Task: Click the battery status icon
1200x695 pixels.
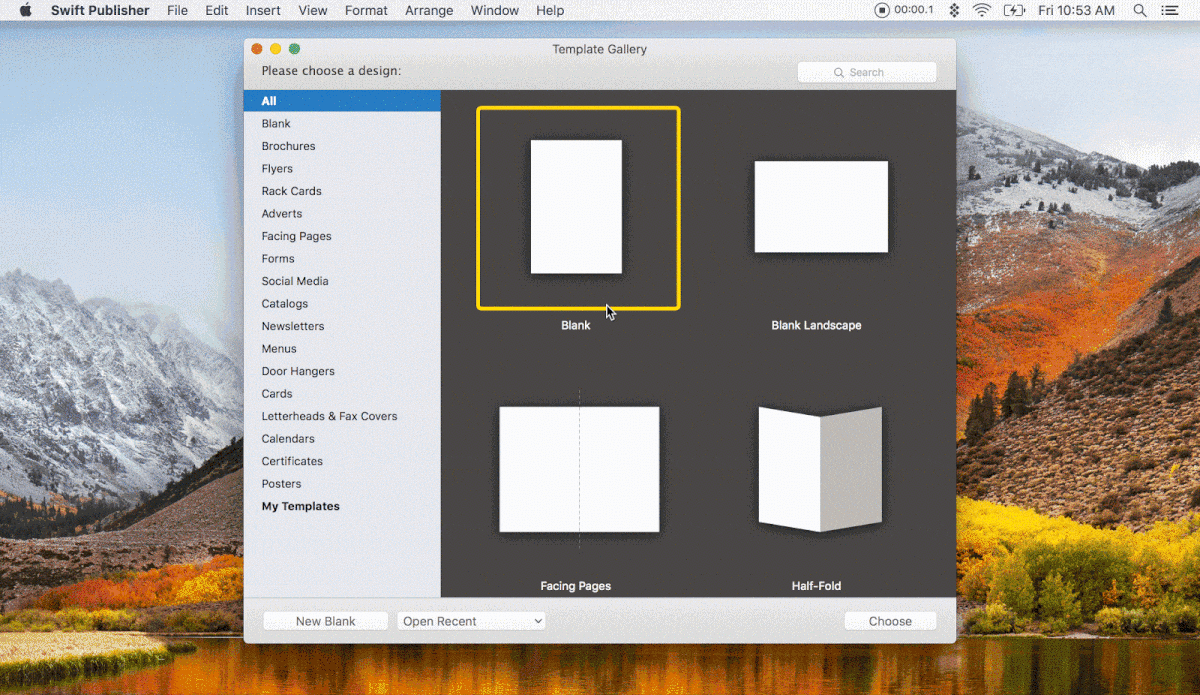Action: coord(1014,10)
